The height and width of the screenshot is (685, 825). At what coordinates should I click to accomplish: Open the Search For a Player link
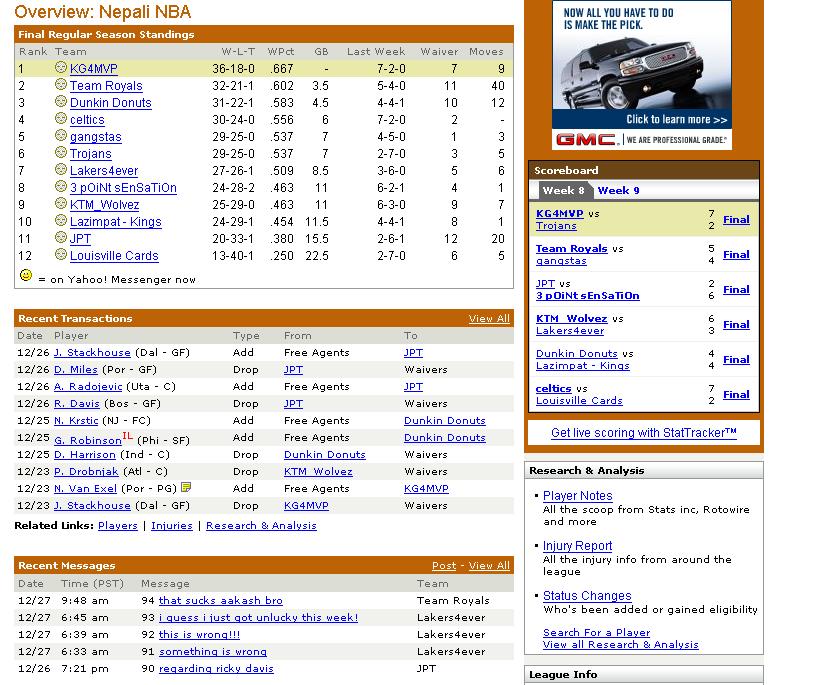(596, 632)
